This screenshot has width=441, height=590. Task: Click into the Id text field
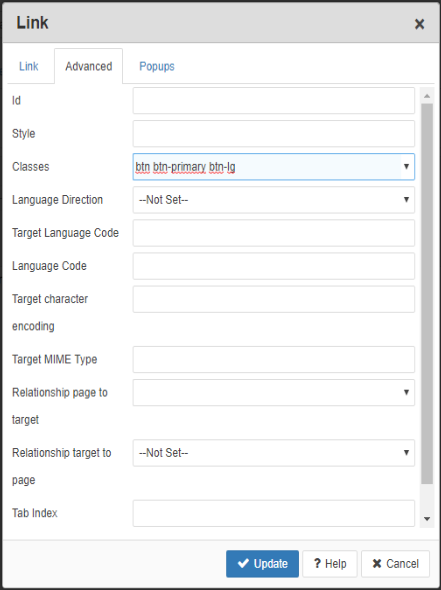point(274,100)
